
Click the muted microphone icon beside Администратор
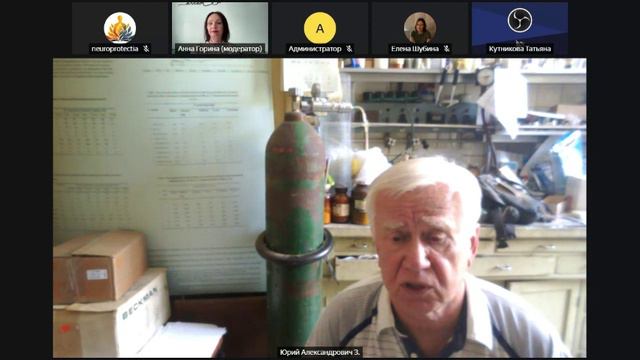[349, 49]
